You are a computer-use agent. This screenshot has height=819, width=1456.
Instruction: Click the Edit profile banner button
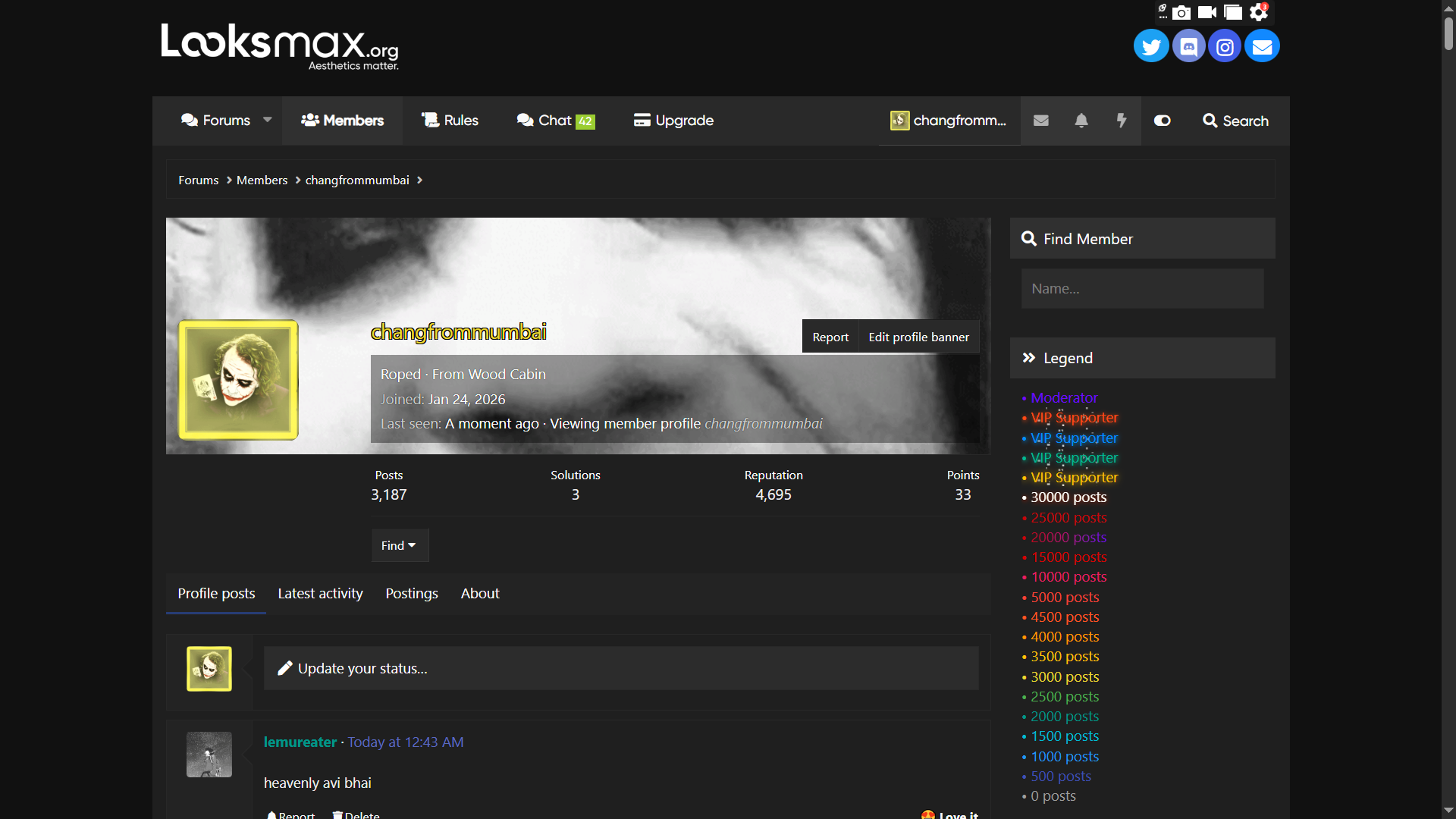tap(918, 337)
